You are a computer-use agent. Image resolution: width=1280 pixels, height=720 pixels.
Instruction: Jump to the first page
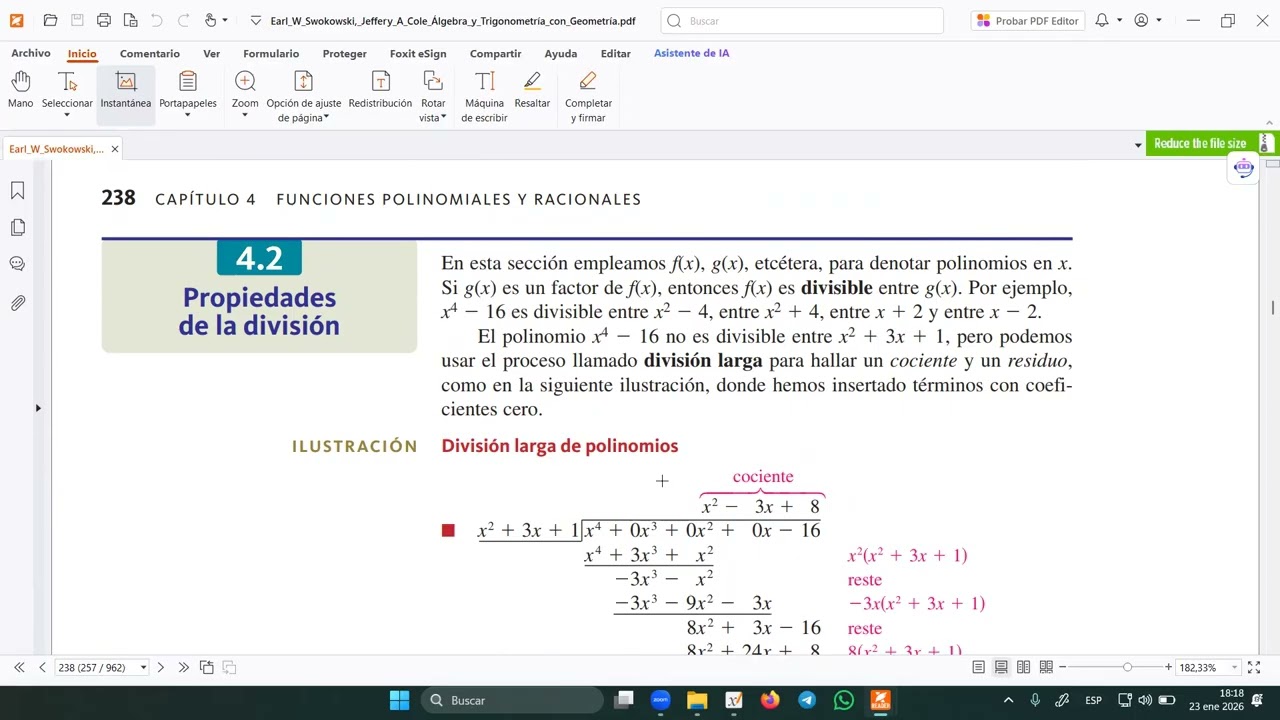coord(19,667)
